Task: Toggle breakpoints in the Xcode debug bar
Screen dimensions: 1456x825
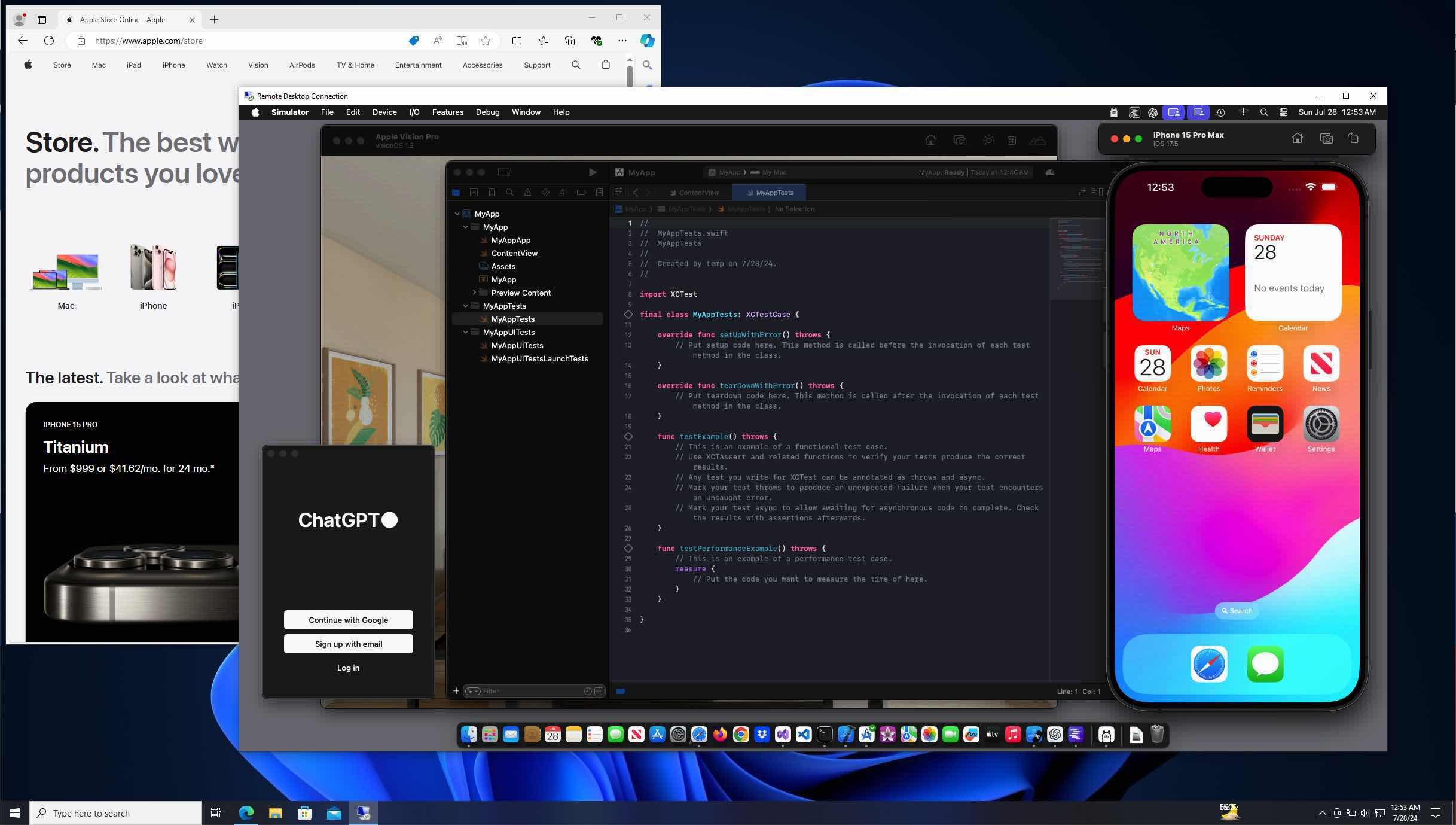Action: pos(621,691)
